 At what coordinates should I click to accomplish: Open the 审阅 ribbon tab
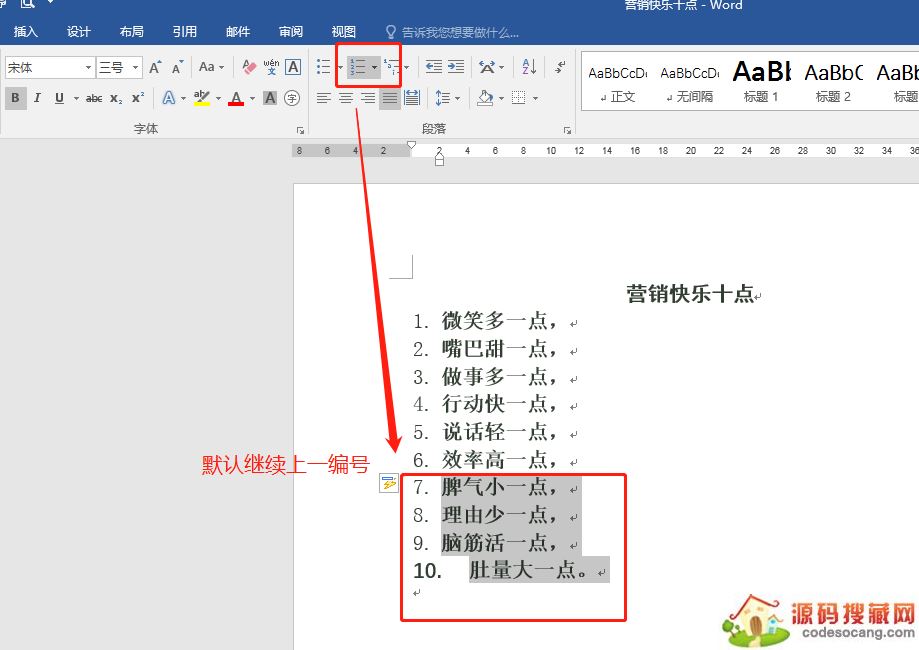291,32
